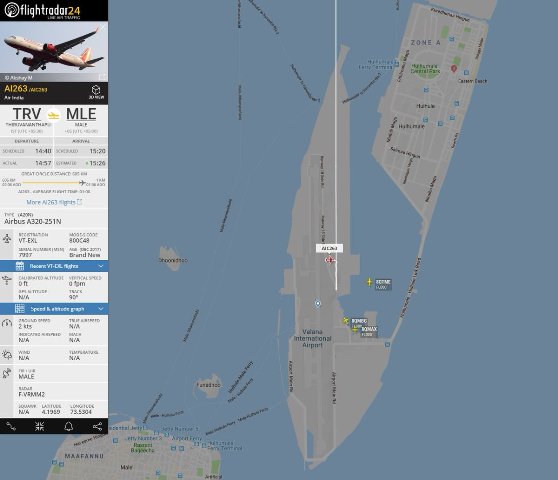The image size is (558, 480).
Task: Select the AI263 aircraft icon on the map
Action: 330,260
